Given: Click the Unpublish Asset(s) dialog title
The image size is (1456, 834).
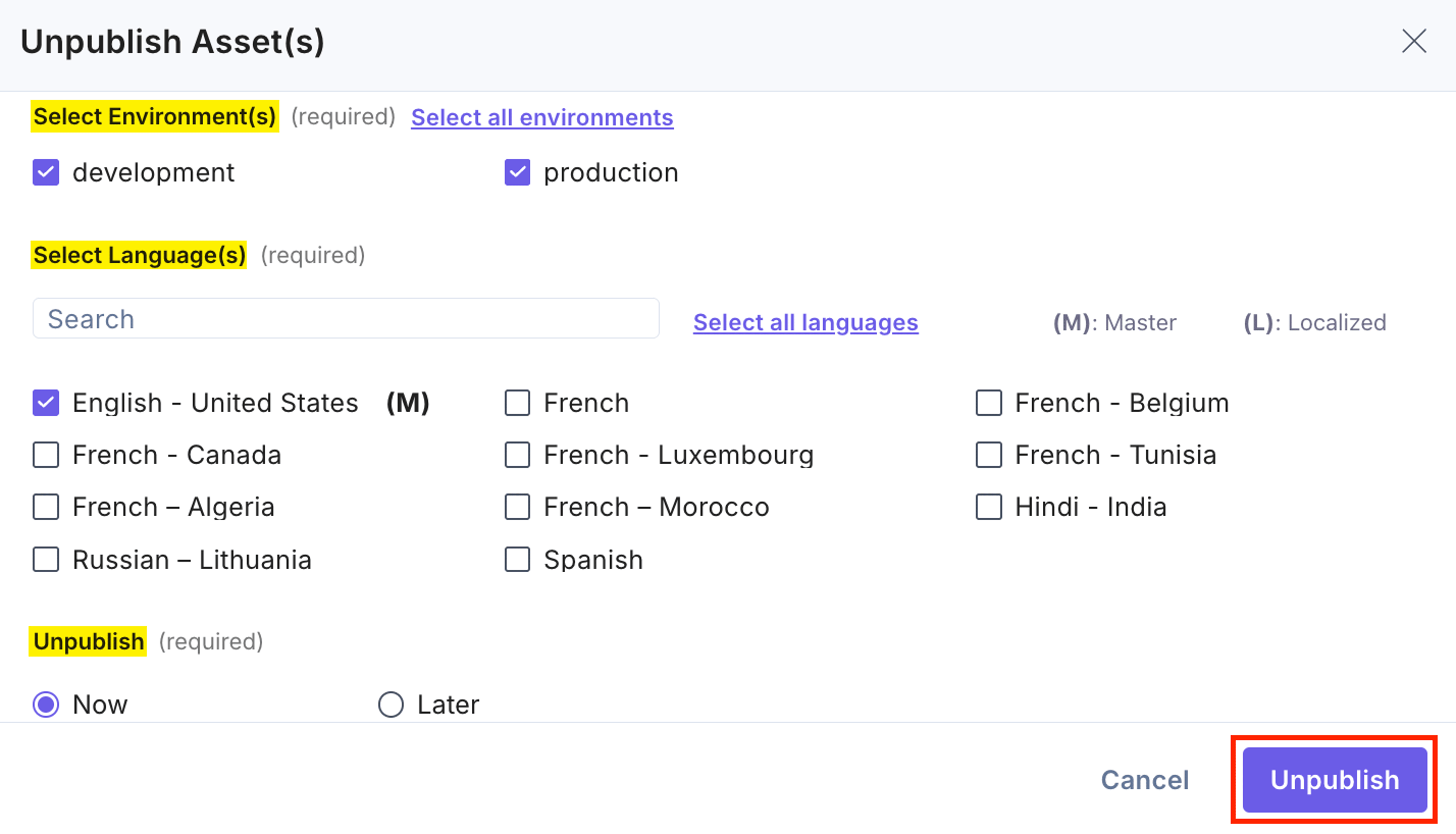Looking at the screenshot, I should [x=173, y=42].
